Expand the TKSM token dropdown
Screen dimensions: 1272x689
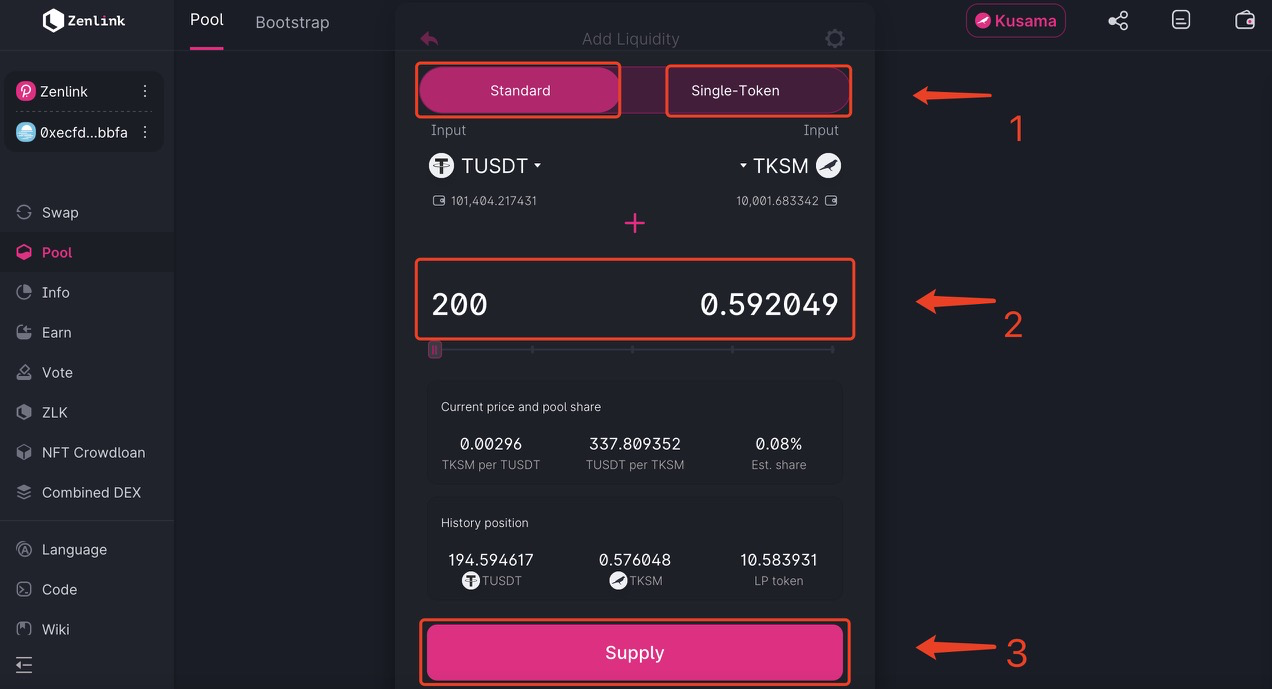click(790, 166)
